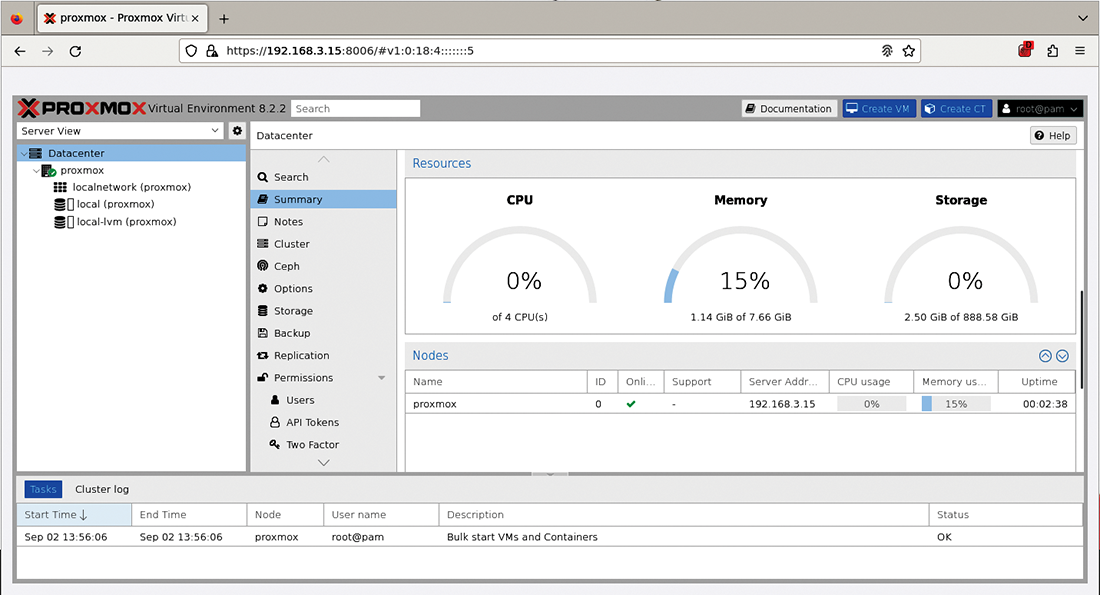Open a new browser tab
Image resolution: width=1100 pixels, height=595 pixels.
224,19
